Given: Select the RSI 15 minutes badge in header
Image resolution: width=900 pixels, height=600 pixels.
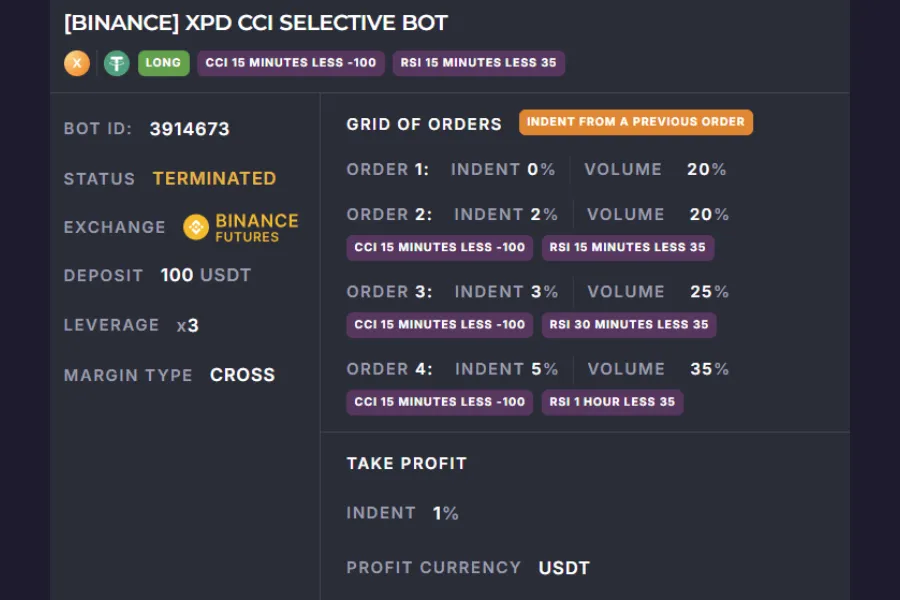Looking at the screenshot, I should tap(479, 63).
